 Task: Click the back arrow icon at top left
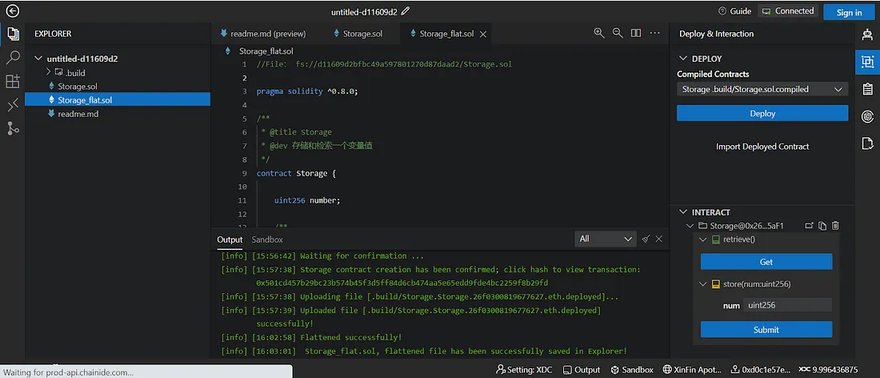(12, 11)
